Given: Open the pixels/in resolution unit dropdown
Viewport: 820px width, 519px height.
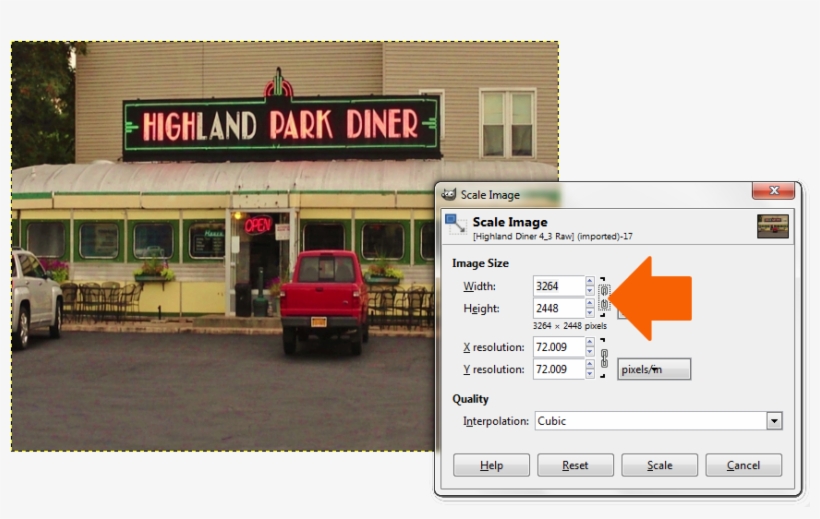Looking at the screenshot, I should pyautogui.click(x=654, y=369).
